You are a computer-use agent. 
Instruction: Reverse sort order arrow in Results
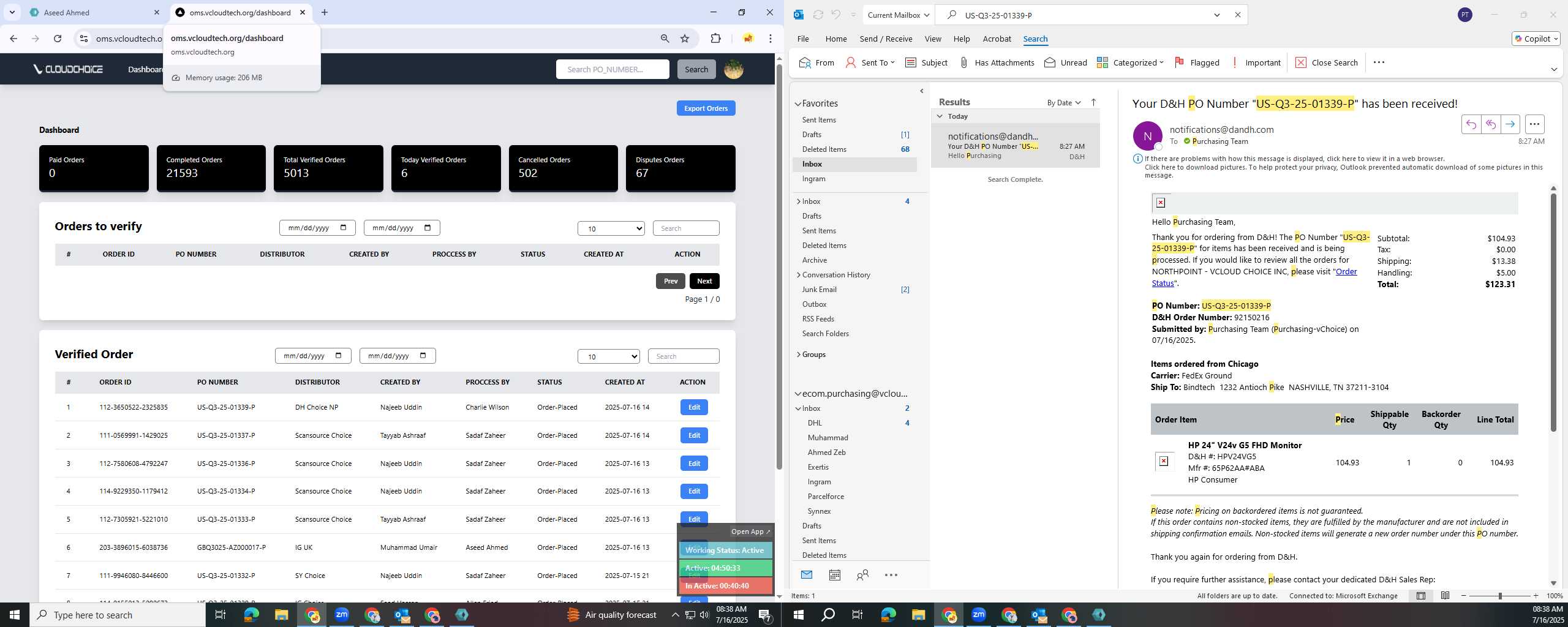[1093, 102]
